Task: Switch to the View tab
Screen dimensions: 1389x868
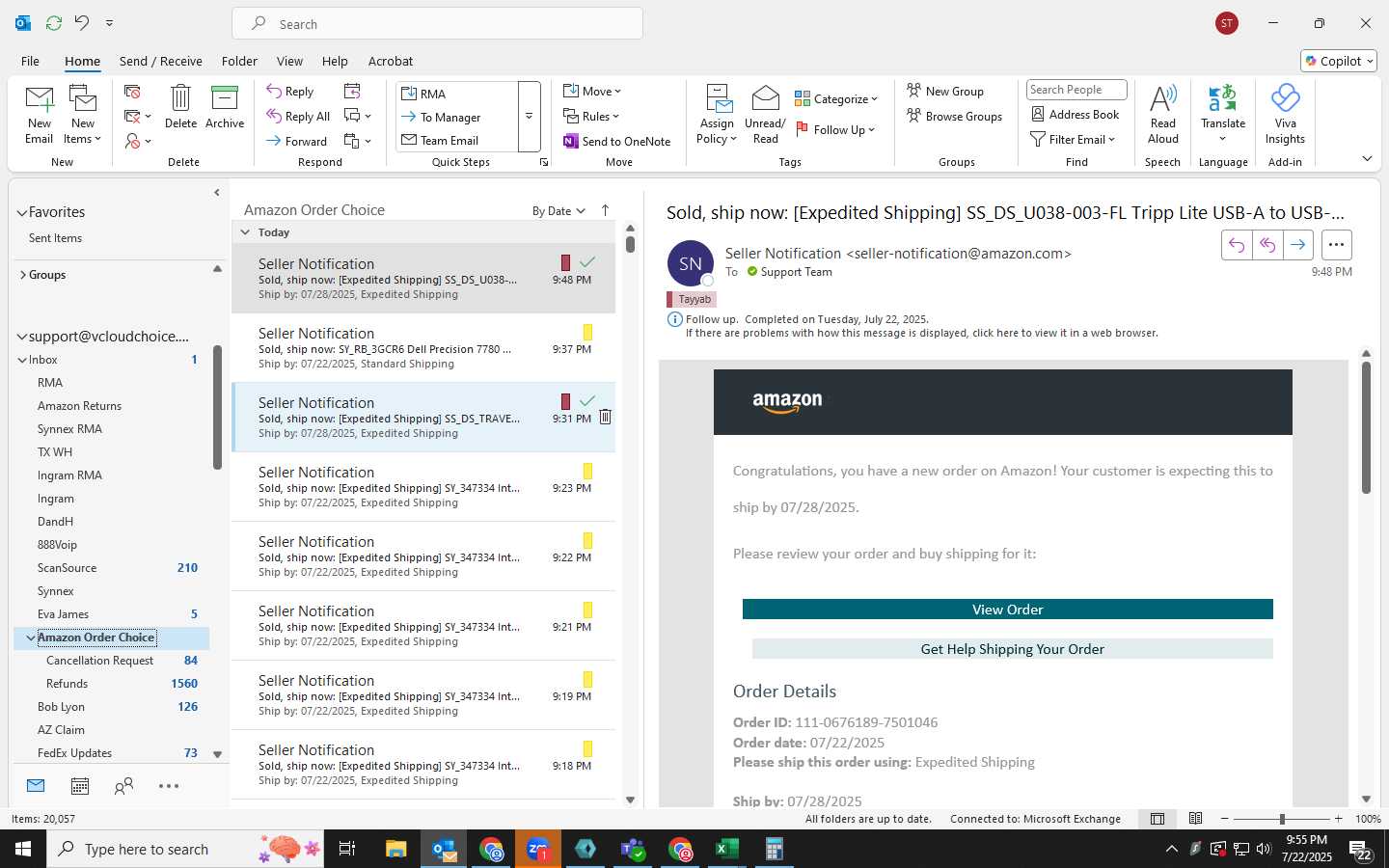Action: 289,61
